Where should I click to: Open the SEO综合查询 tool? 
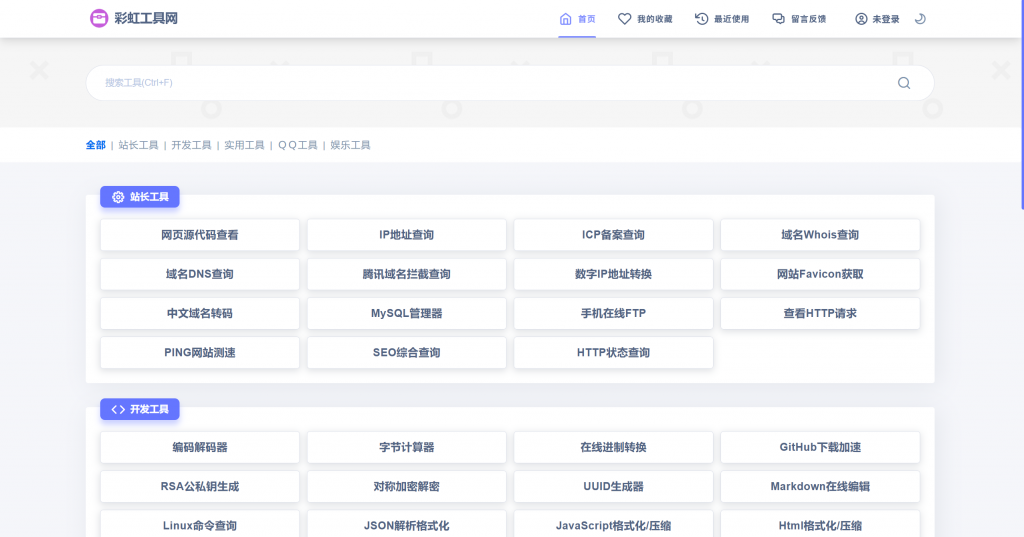point(406,353)
